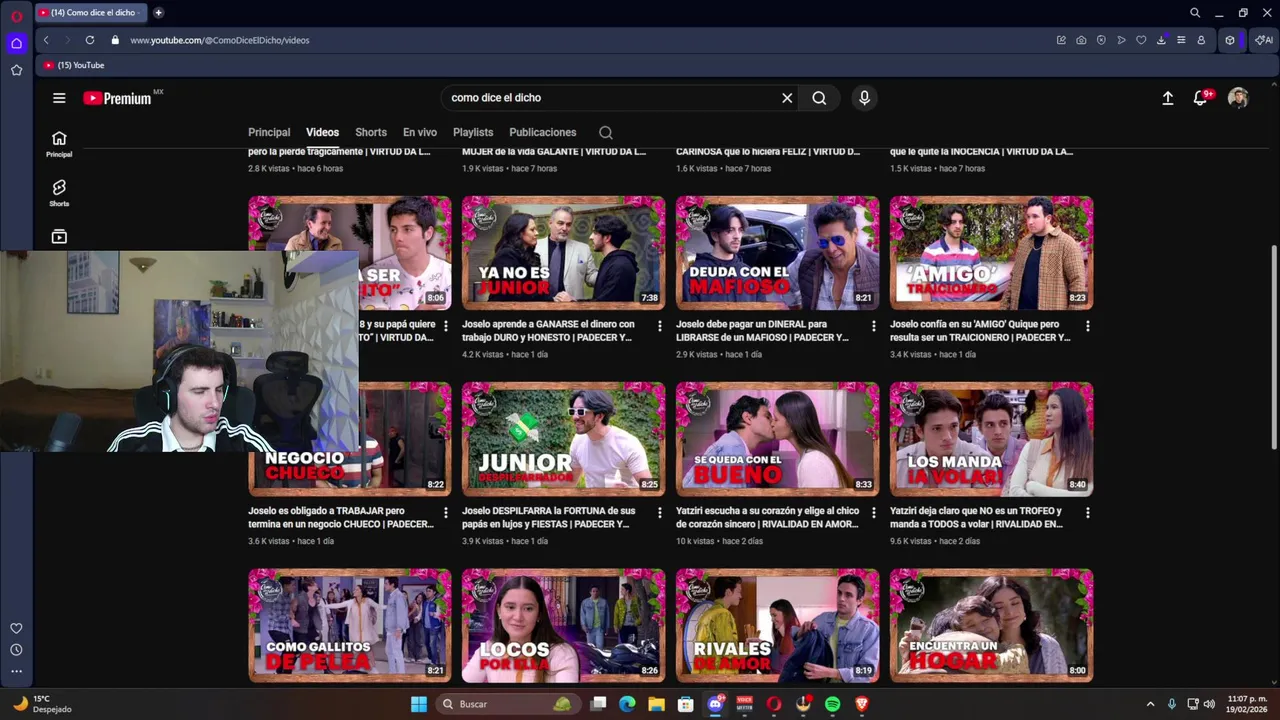Expand hidden system tray icons chevron
Screen dimensions: 1280x720
[1150, 704]
